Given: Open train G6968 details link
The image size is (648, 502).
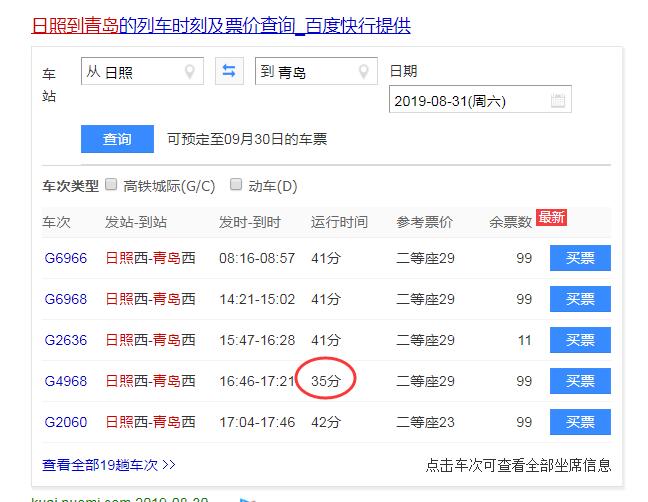Looking at the screenshot, I should coord(66,299).
